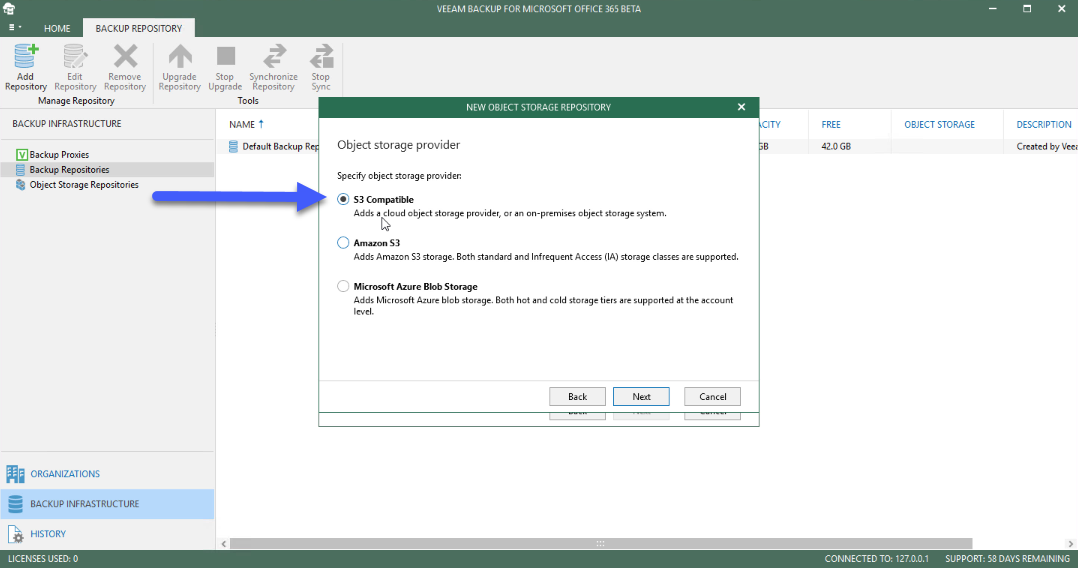Click the Stop Sync icon
This screenshot has height=568, width=1078.
pyautogui.click(x=321, y=56)
